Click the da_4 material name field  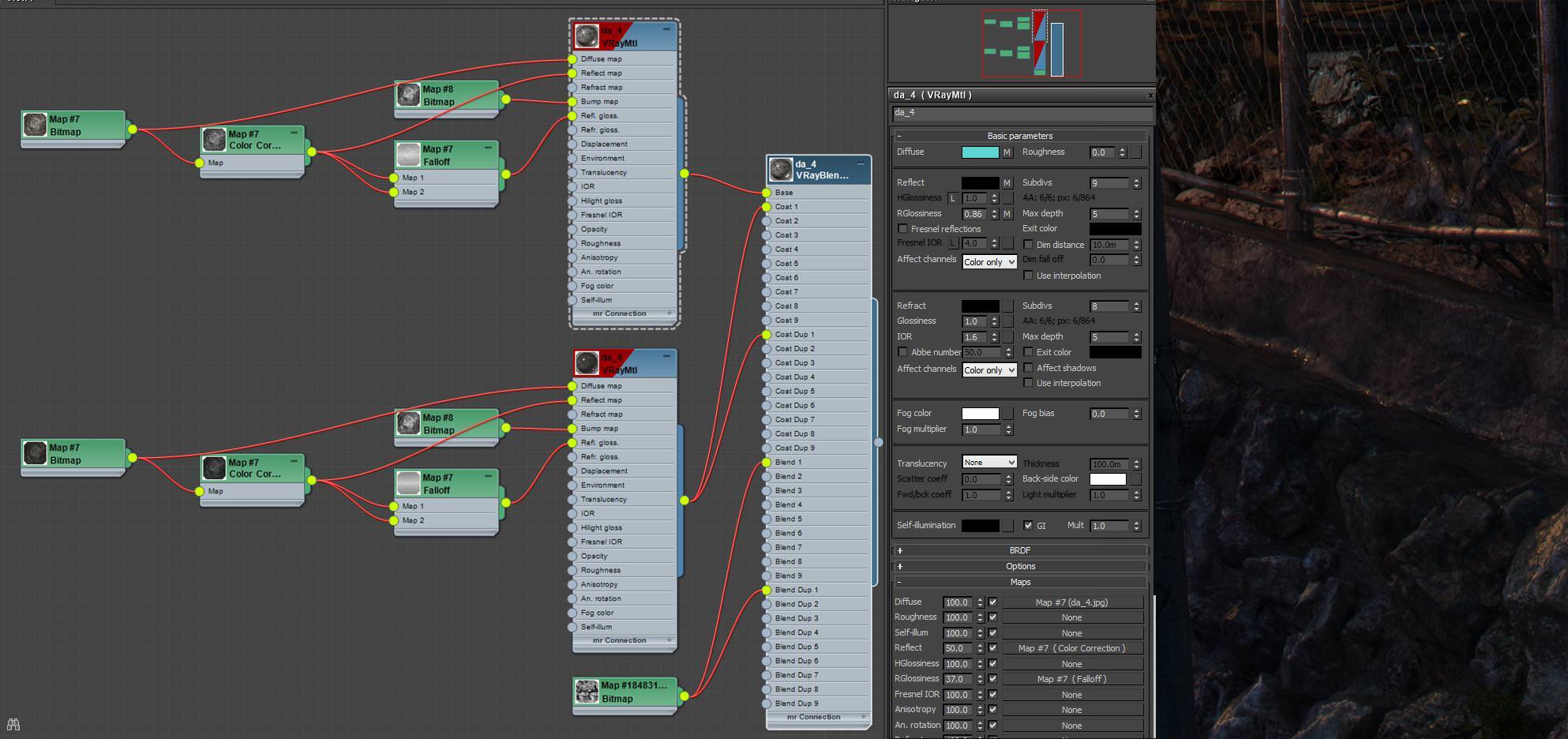(x=1022, y=113)
